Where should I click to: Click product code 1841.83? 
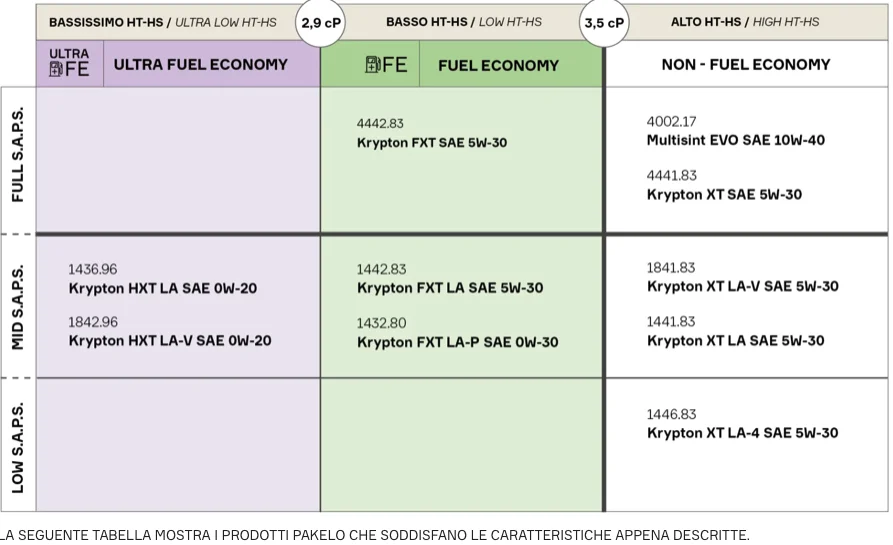671,268
